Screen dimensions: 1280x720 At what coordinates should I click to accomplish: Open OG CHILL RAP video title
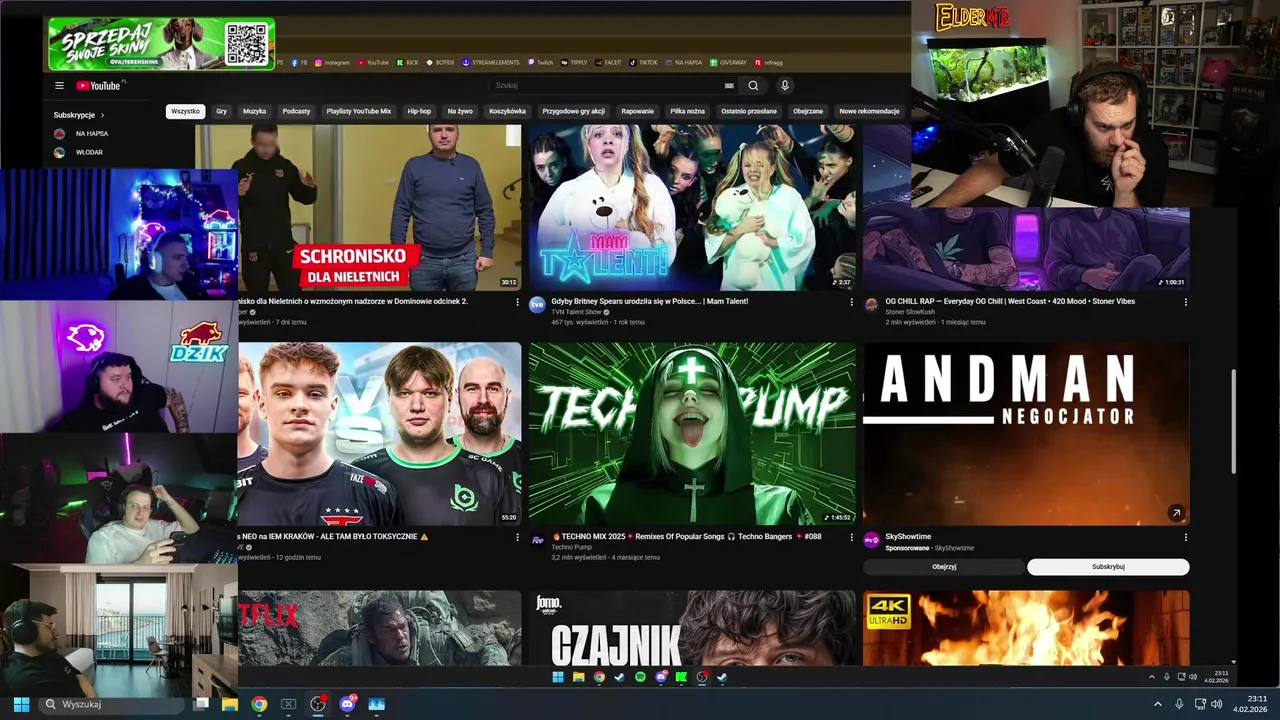click(1010, 301)
